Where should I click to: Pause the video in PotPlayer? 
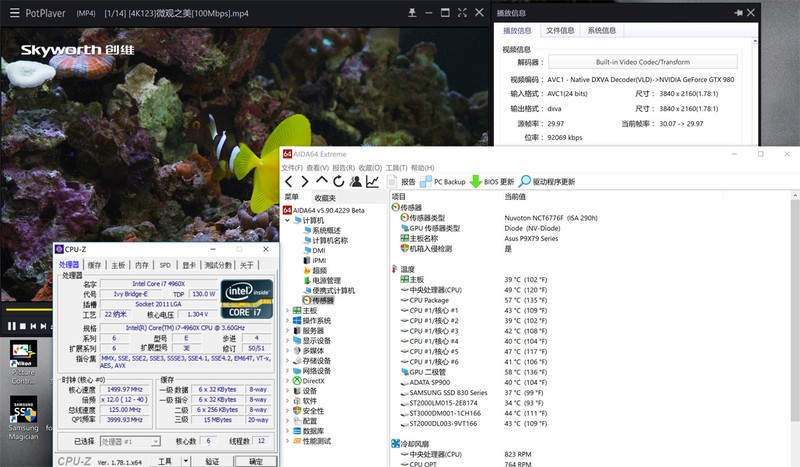tap(11, 326)
